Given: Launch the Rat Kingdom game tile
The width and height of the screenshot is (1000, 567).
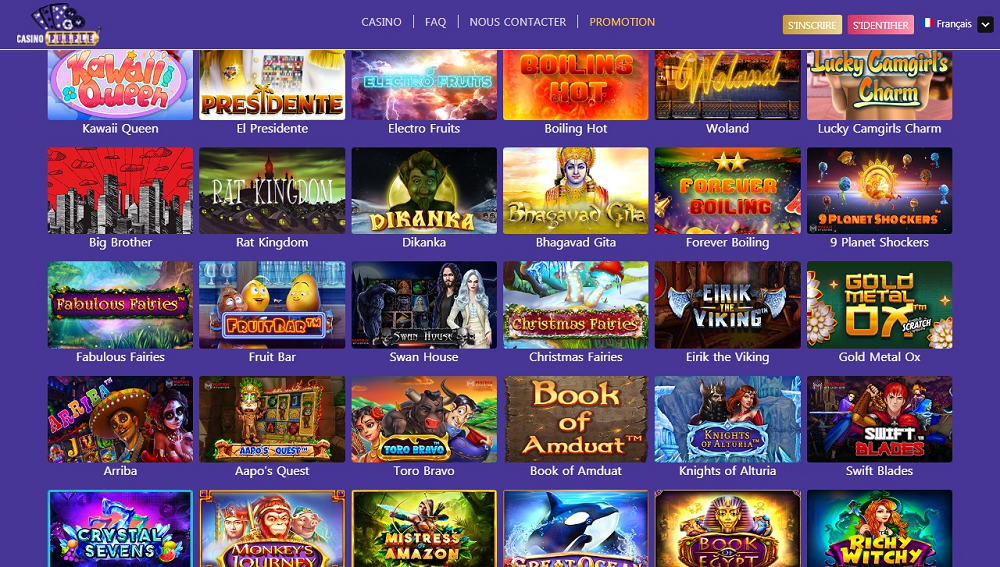Looking at the screenshot, I should coord(272,191).
